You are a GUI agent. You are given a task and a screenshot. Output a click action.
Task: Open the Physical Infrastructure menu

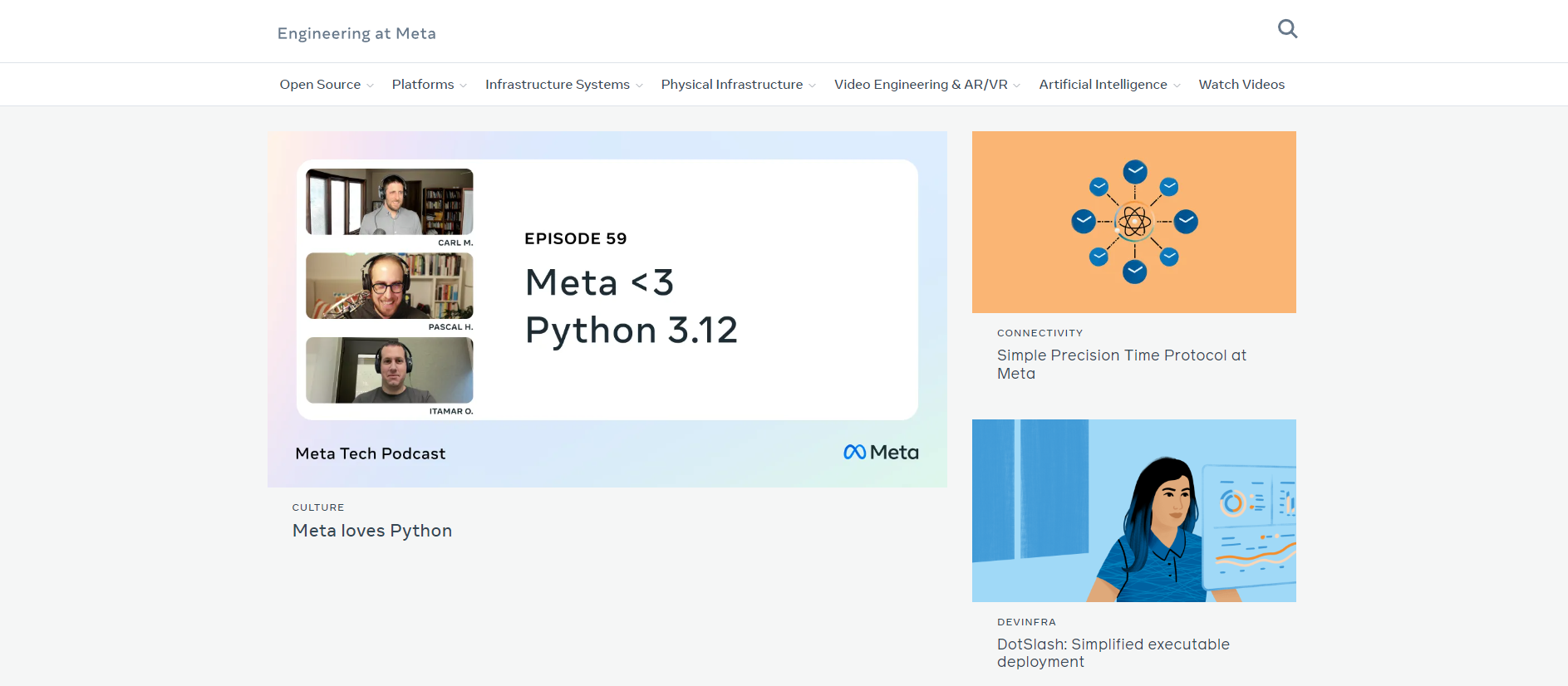point(732,85)
